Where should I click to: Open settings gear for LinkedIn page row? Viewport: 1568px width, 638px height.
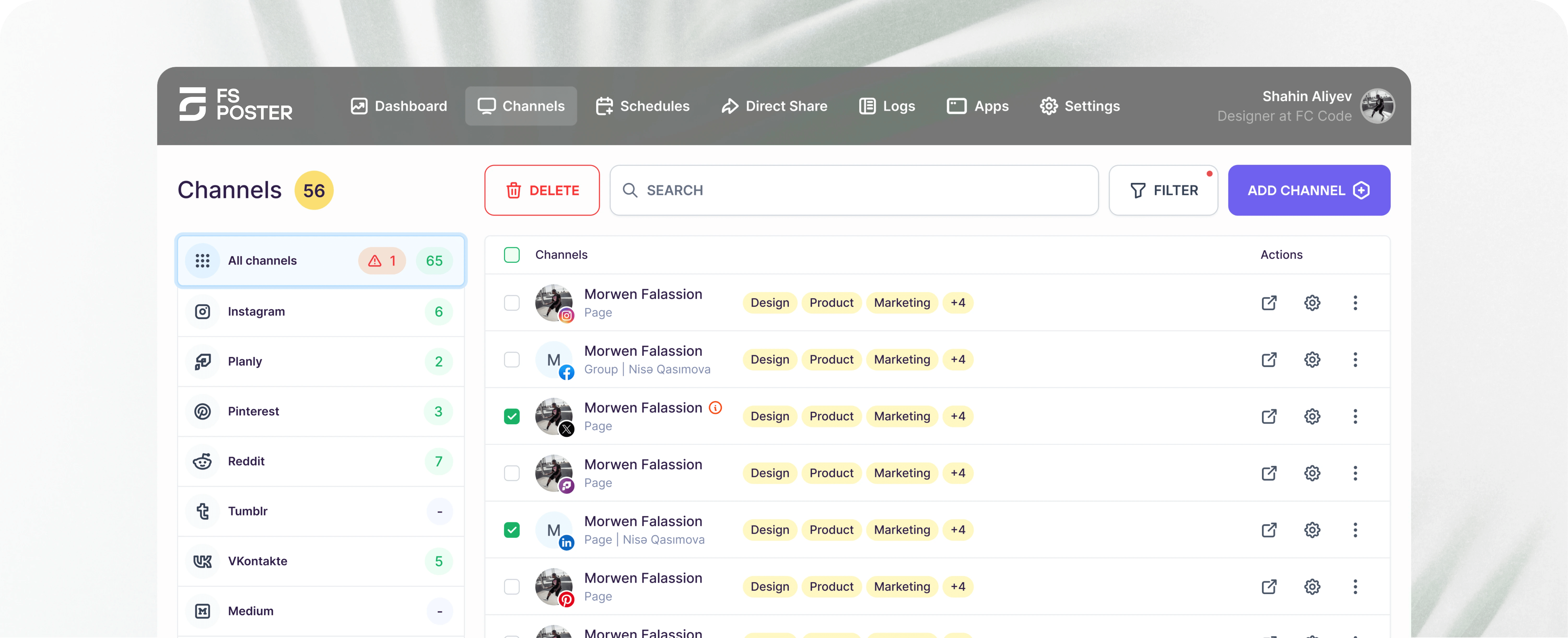(x=1312, y=530)
